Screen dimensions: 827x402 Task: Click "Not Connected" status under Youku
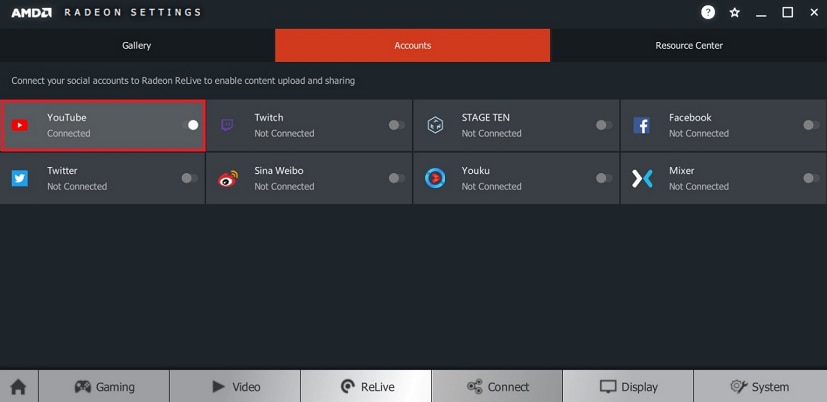click(492, 187)
